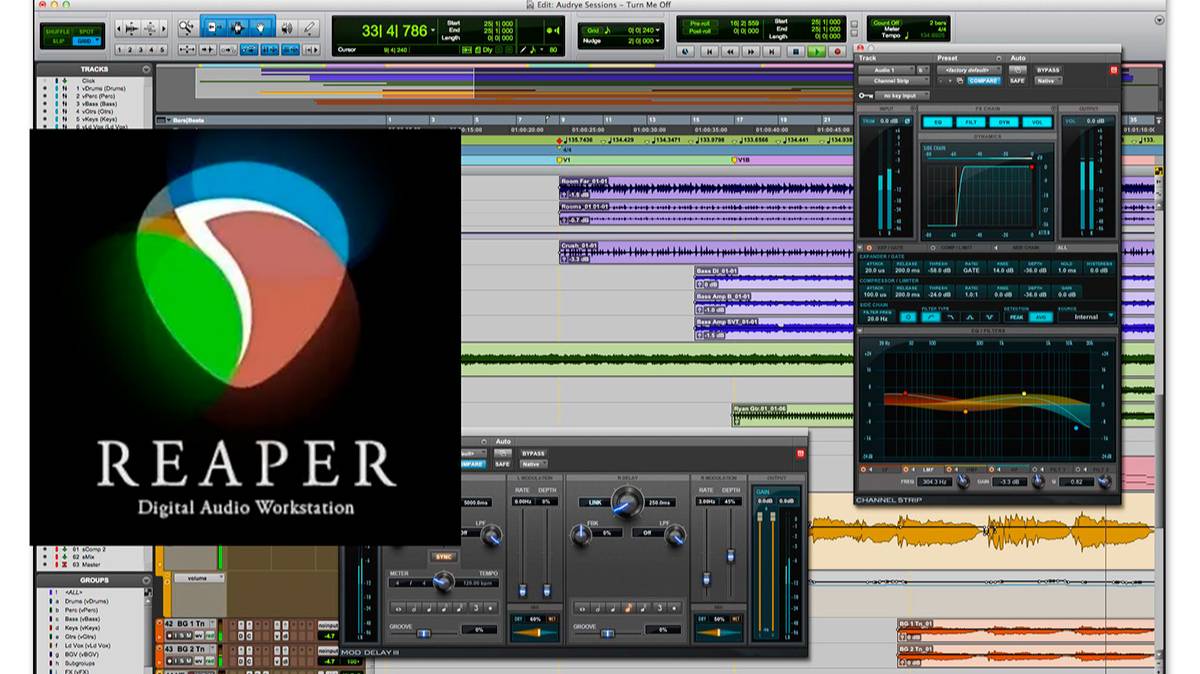Click the Stop button in the transport
Screen dimensions: 1200x674
tap(796, 51)
